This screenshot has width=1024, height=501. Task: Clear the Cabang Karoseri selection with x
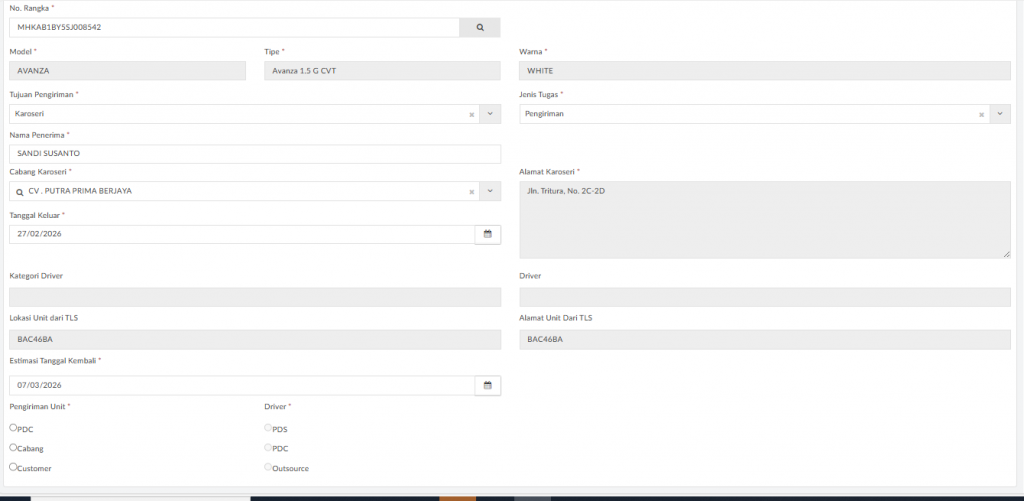pyautogui.click(x=471, y=191)
